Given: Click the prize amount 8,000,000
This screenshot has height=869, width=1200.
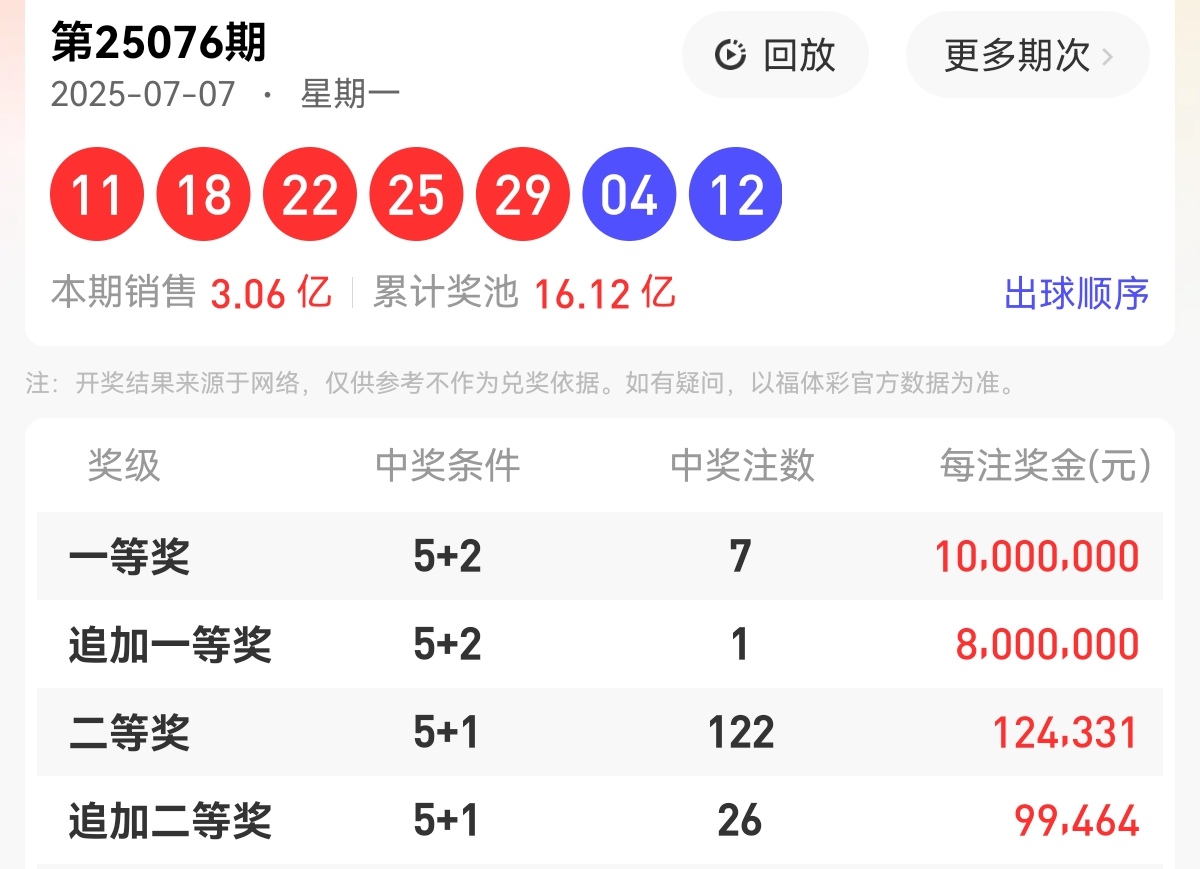Looking at the screenshot, I should tap(1048, 645).
